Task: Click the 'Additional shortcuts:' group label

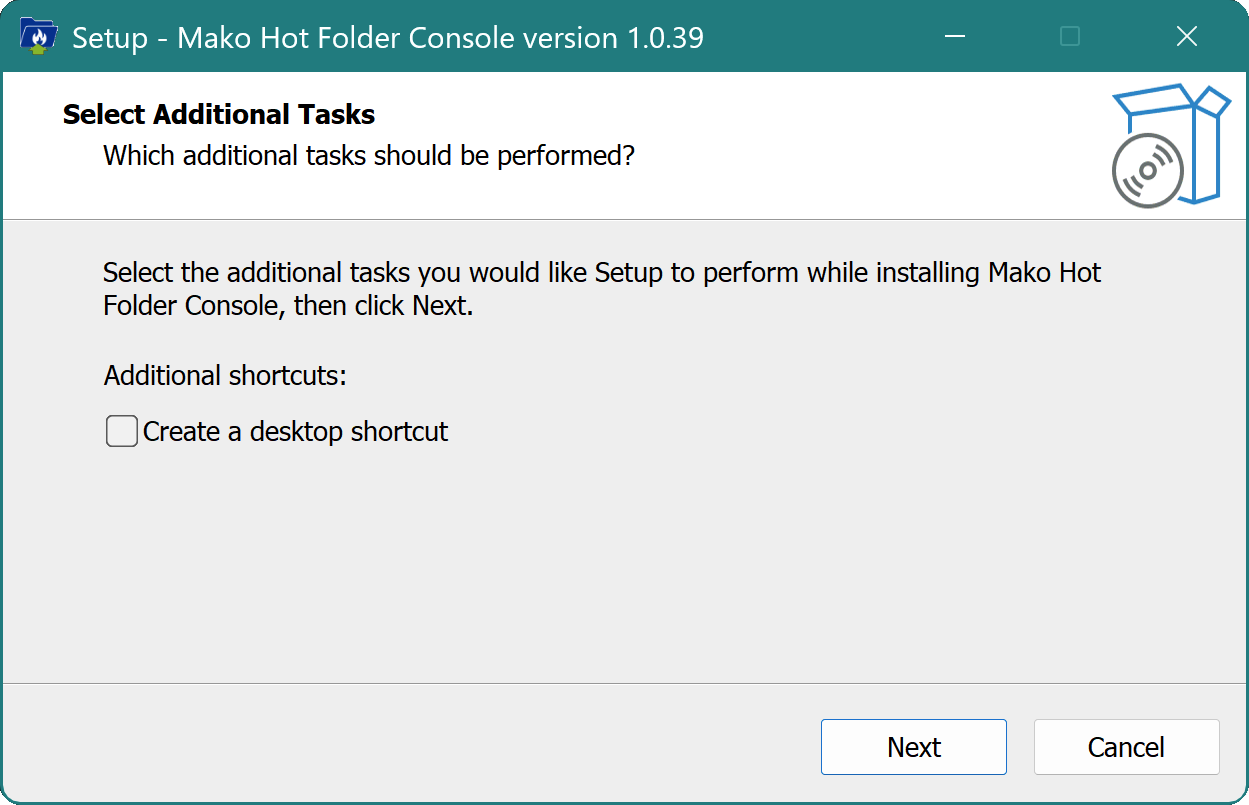Action: pyautogui.click(x=225, y=376)
